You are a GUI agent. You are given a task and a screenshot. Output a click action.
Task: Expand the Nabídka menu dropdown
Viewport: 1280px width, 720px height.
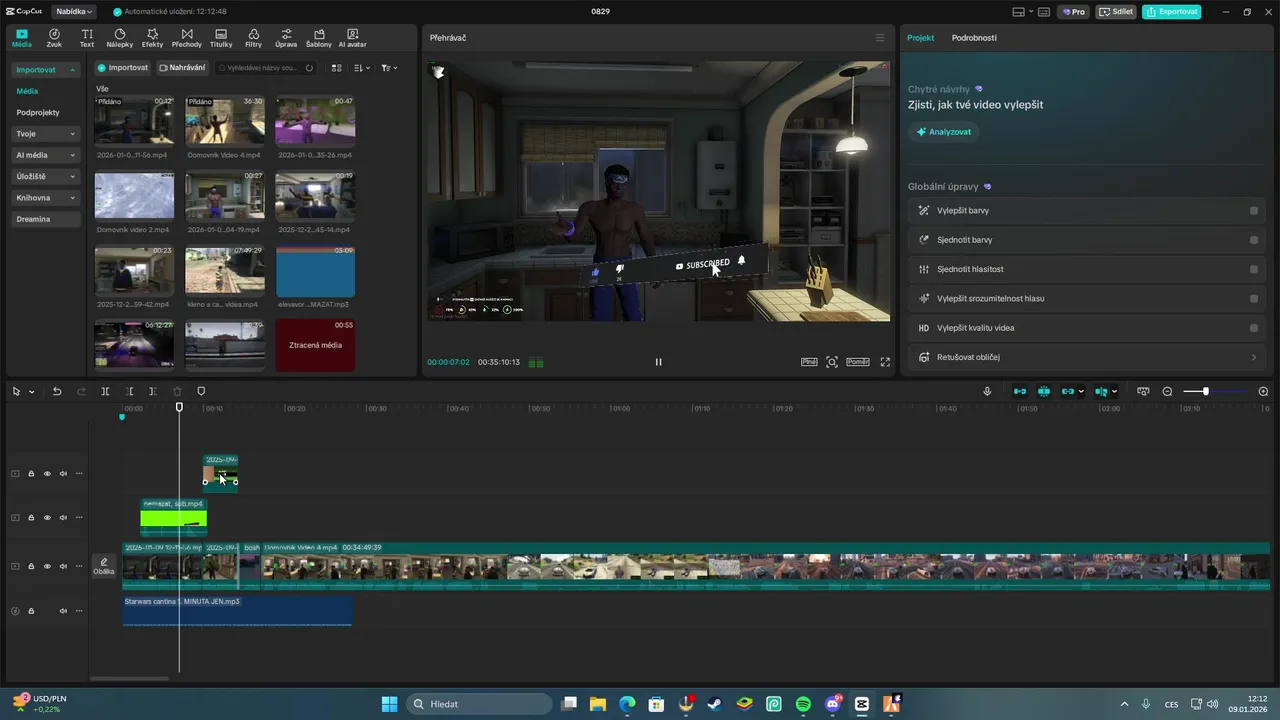(x=74, y=12)
